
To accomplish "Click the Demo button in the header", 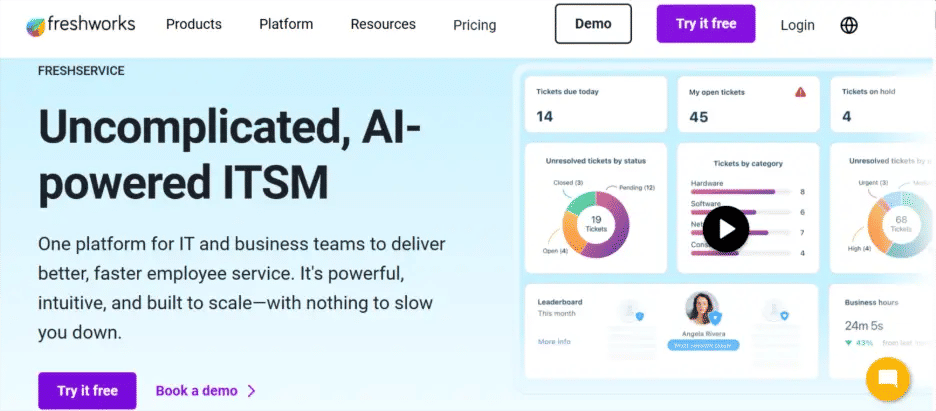I will [593, 24].
